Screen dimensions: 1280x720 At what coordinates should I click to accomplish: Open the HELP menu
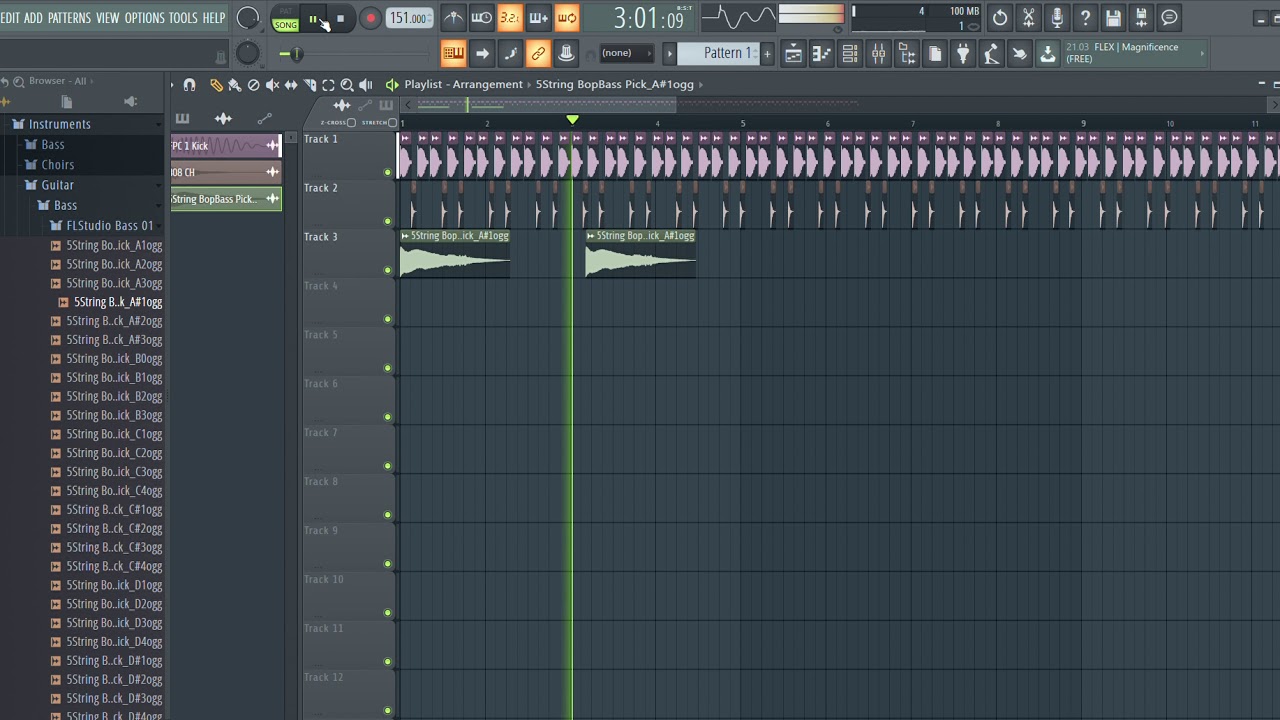(x=214, y=18)
